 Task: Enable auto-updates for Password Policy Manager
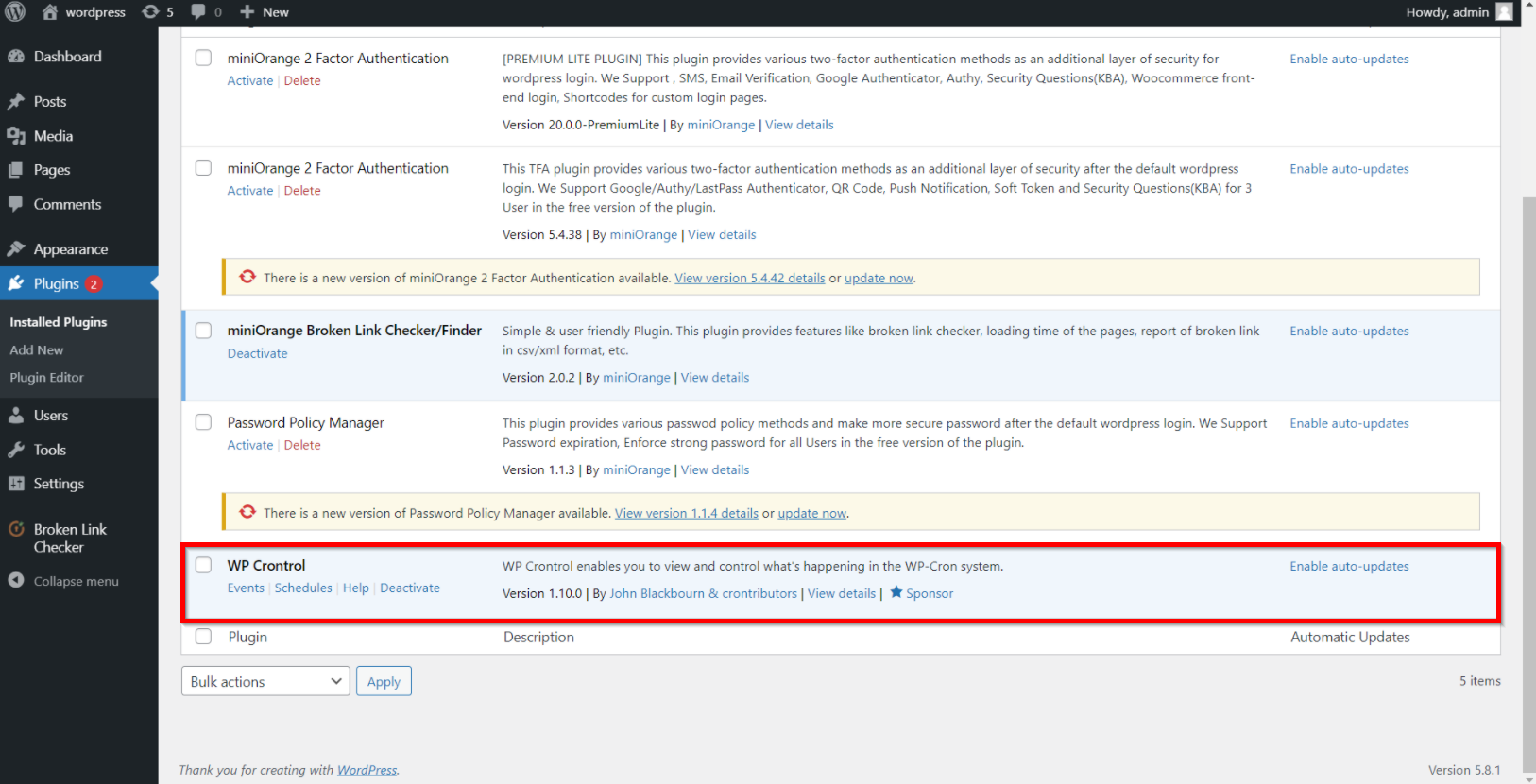[x=1349, y=423]
